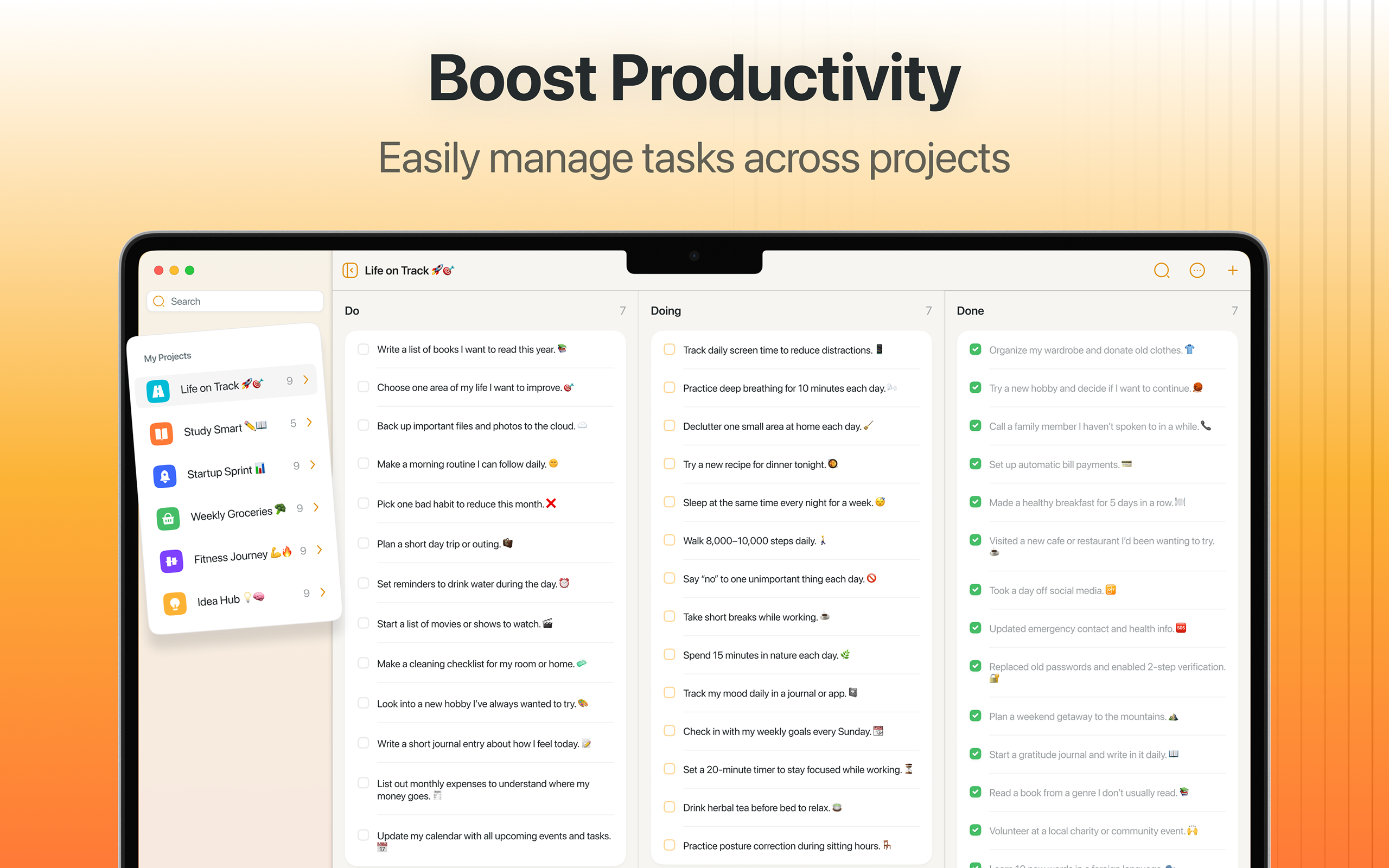This screenshot has height=868, width=1389.
Task: Open 'Set reminders to drink water' task
Action: (x=473, y=584)
